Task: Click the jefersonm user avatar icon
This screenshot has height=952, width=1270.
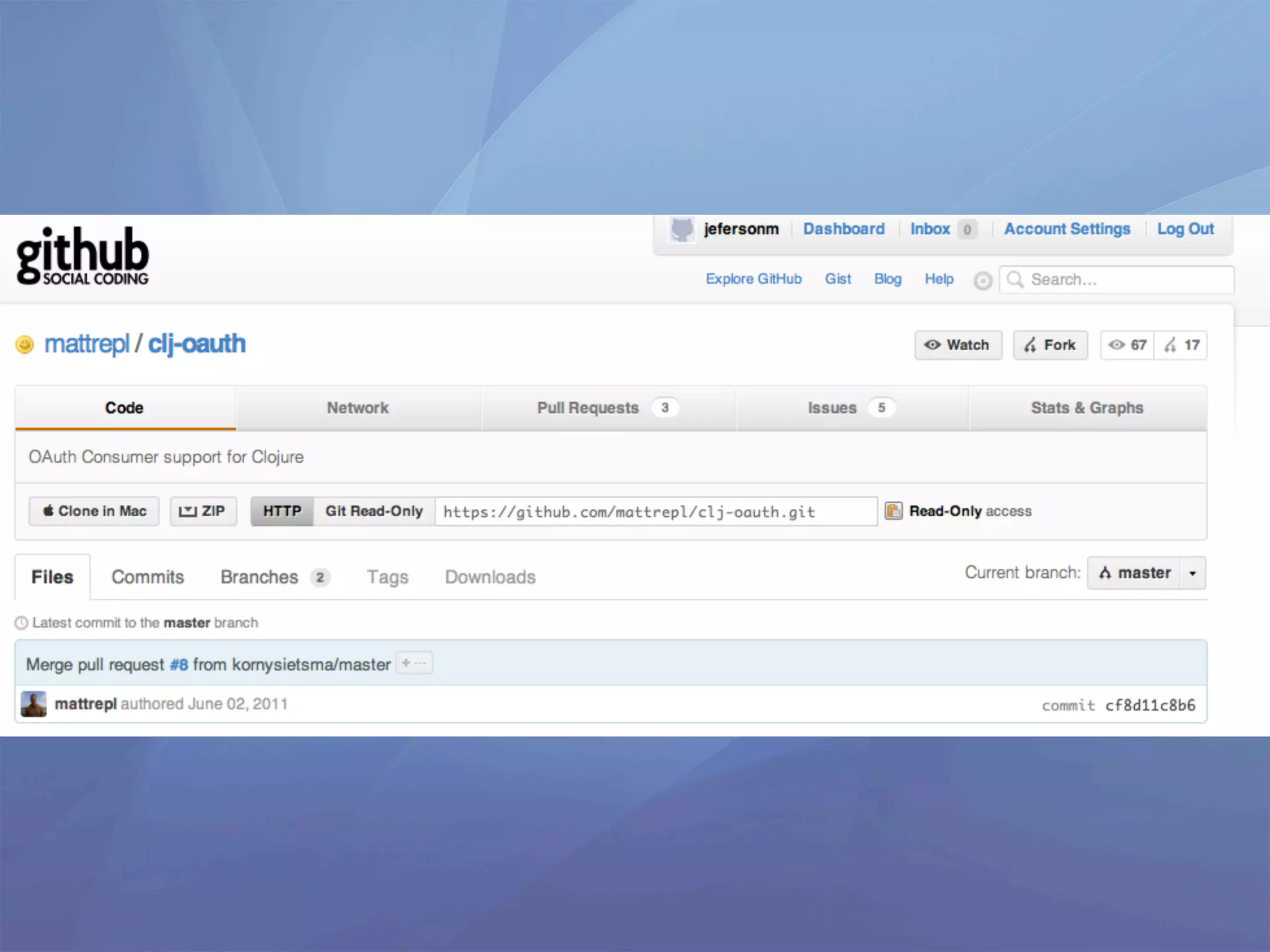Action: (x=682, y=229)
